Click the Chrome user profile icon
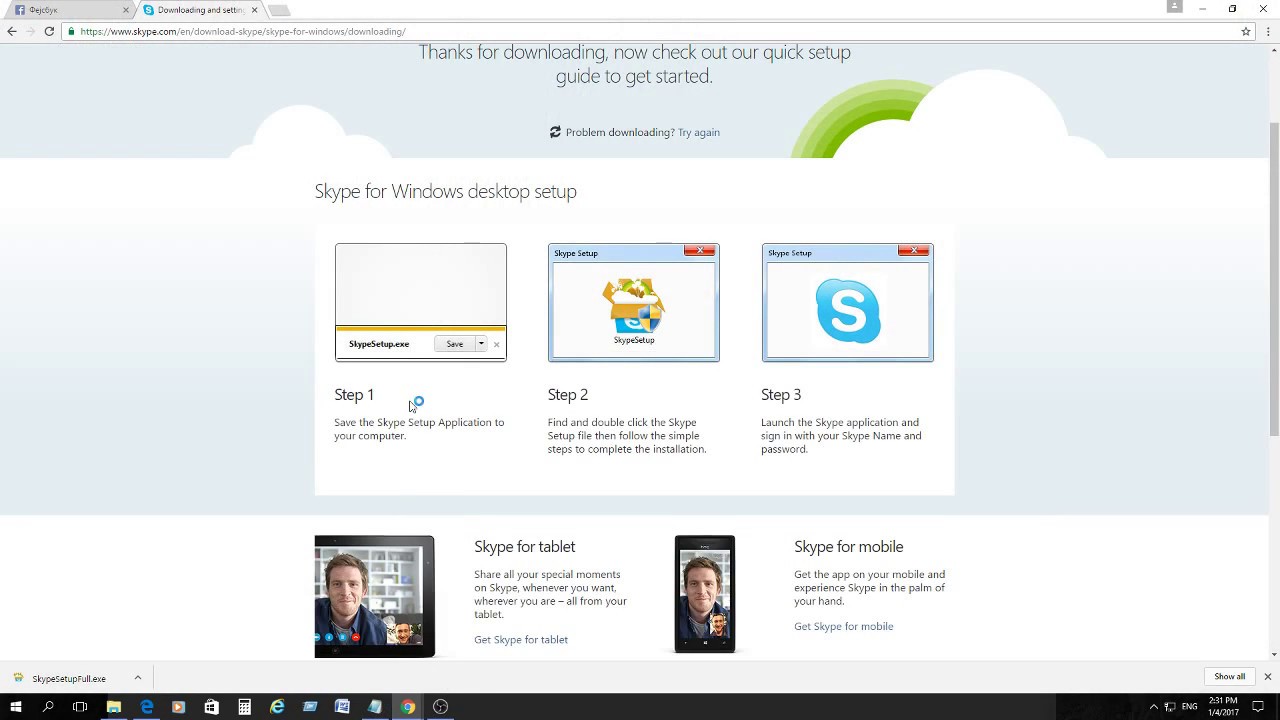 [1175, 7]
